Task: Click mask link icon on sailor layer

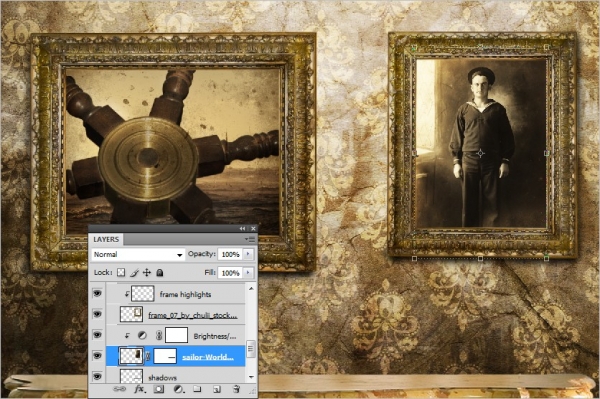Action: [x=148, y=356]
